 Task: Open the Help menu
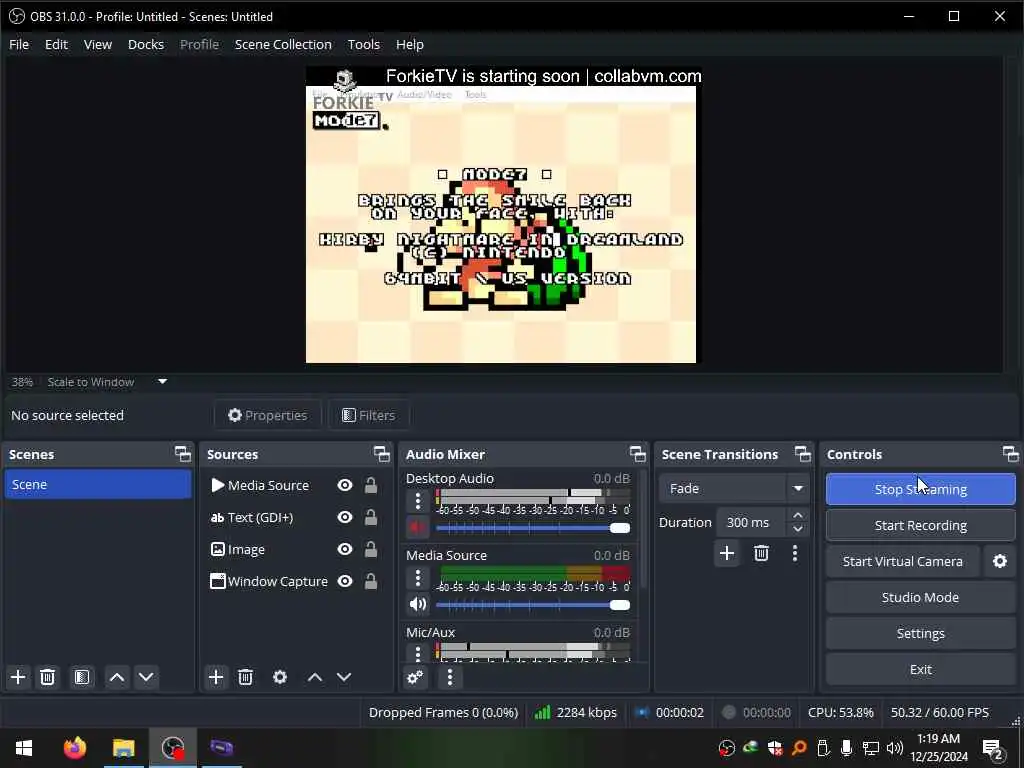pos(409,44)
